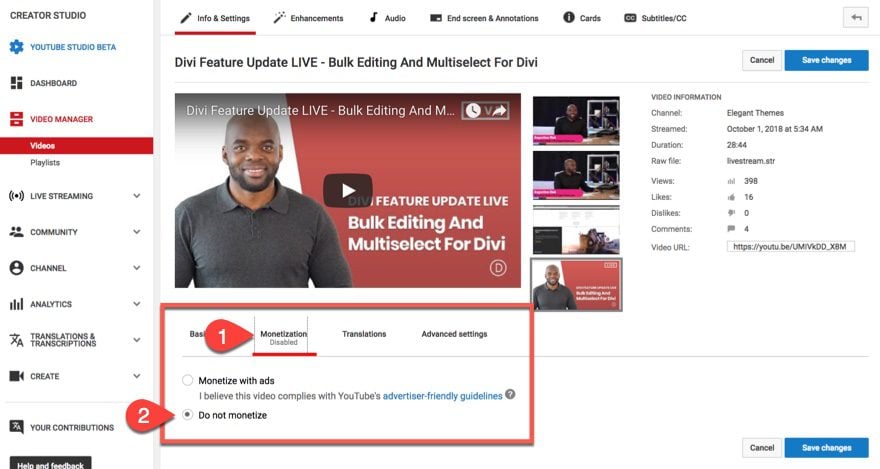The image size is (880, 469).
Task: Click the Your Contributions sidebar label
Action: [72, 427]
